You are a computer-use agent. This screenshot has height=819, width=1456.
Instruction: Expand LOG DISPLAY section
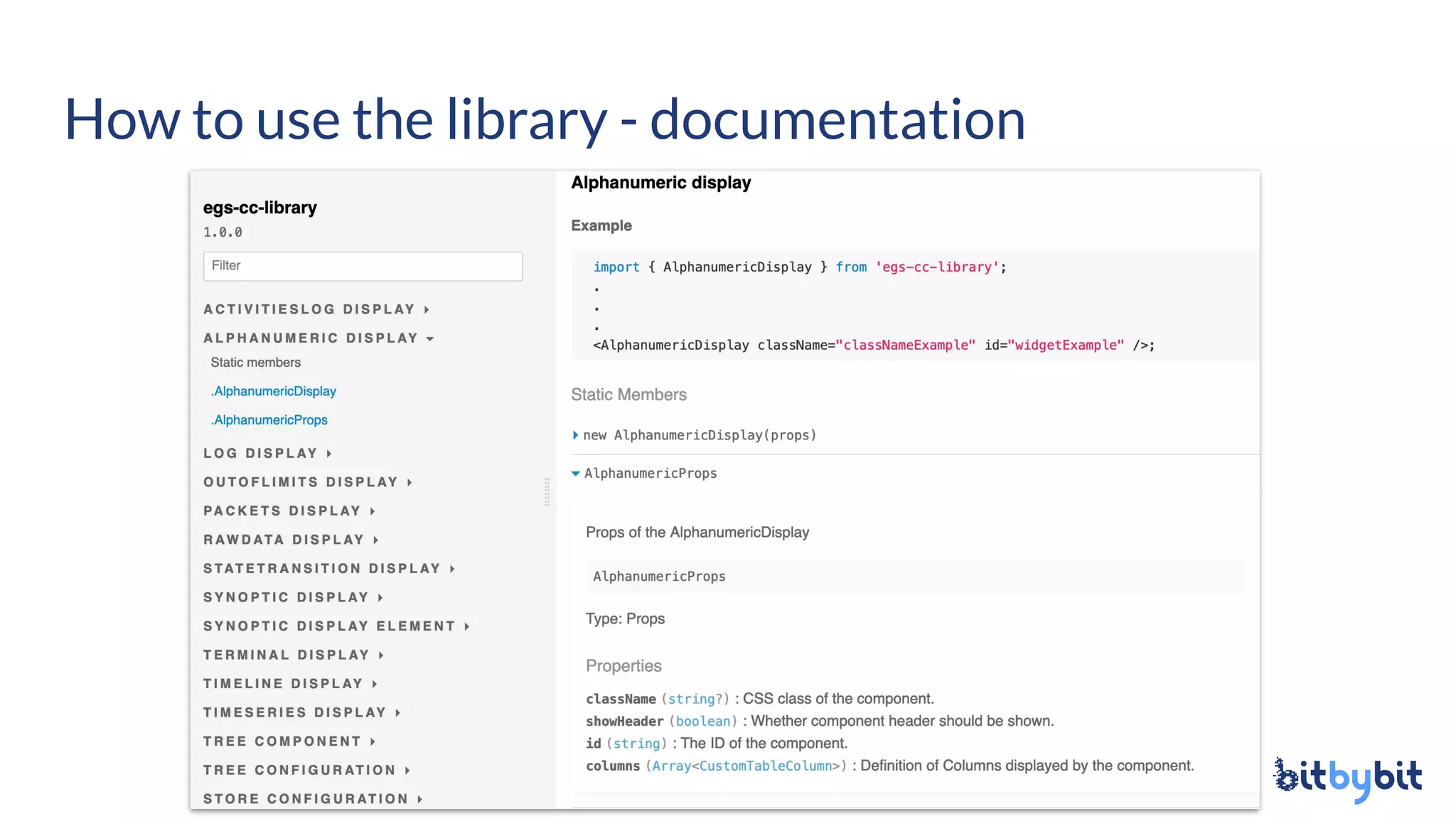tap(267, 454)
